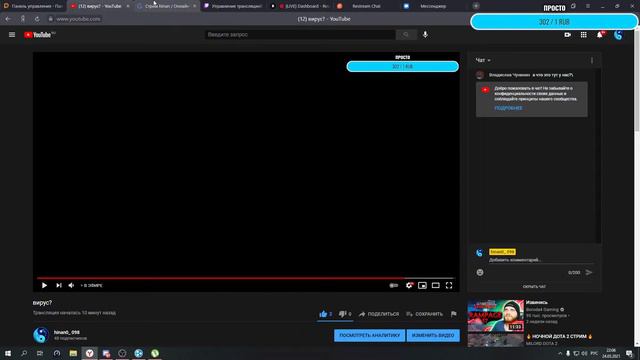Open the Create video camera icon
Image resolution: width=640 pixels, height=360 pixels.
click(567, 35)
